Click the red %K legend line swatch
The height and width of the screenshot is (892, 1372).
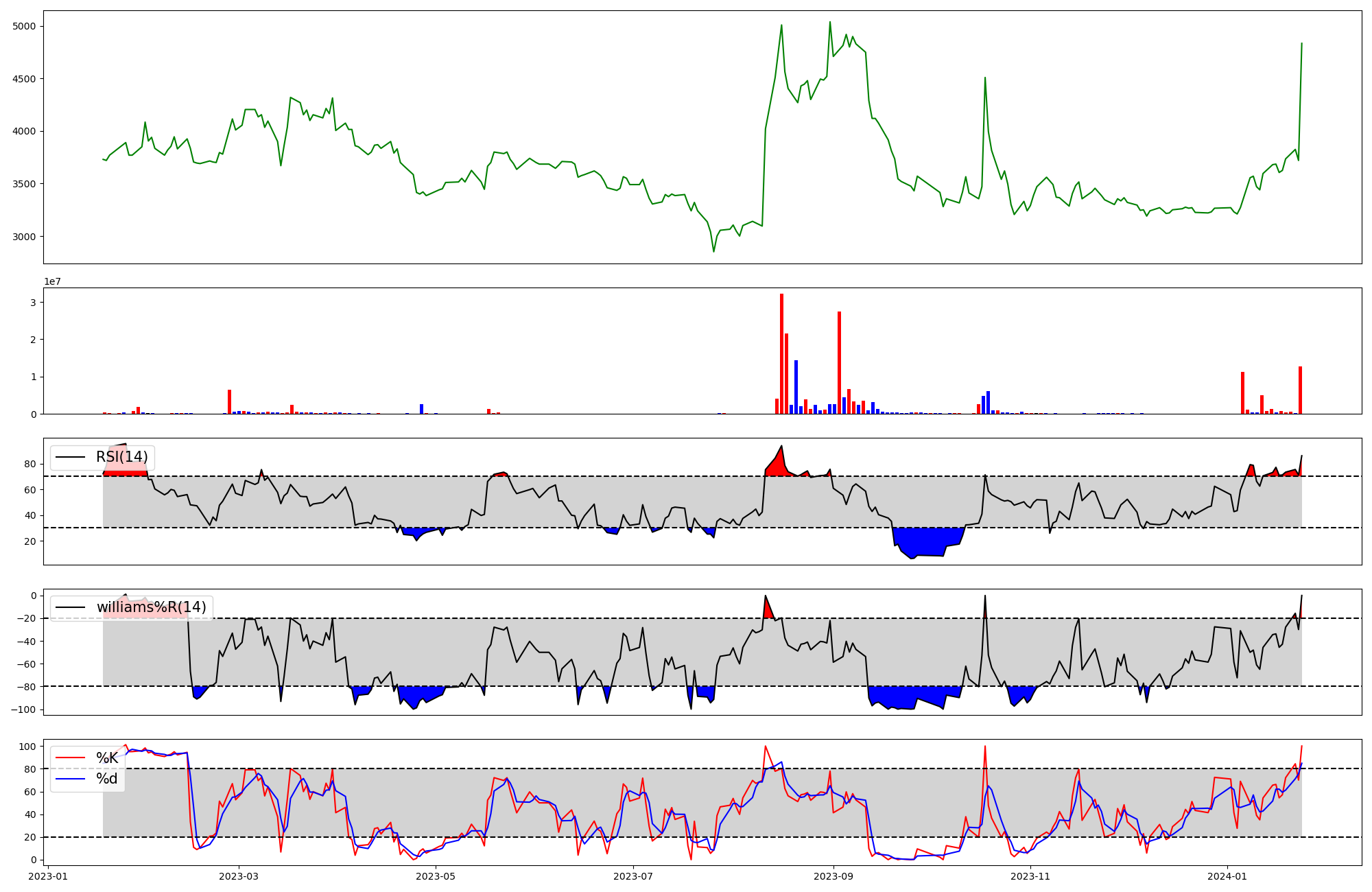pyautogui.click(x=71, y=758)
